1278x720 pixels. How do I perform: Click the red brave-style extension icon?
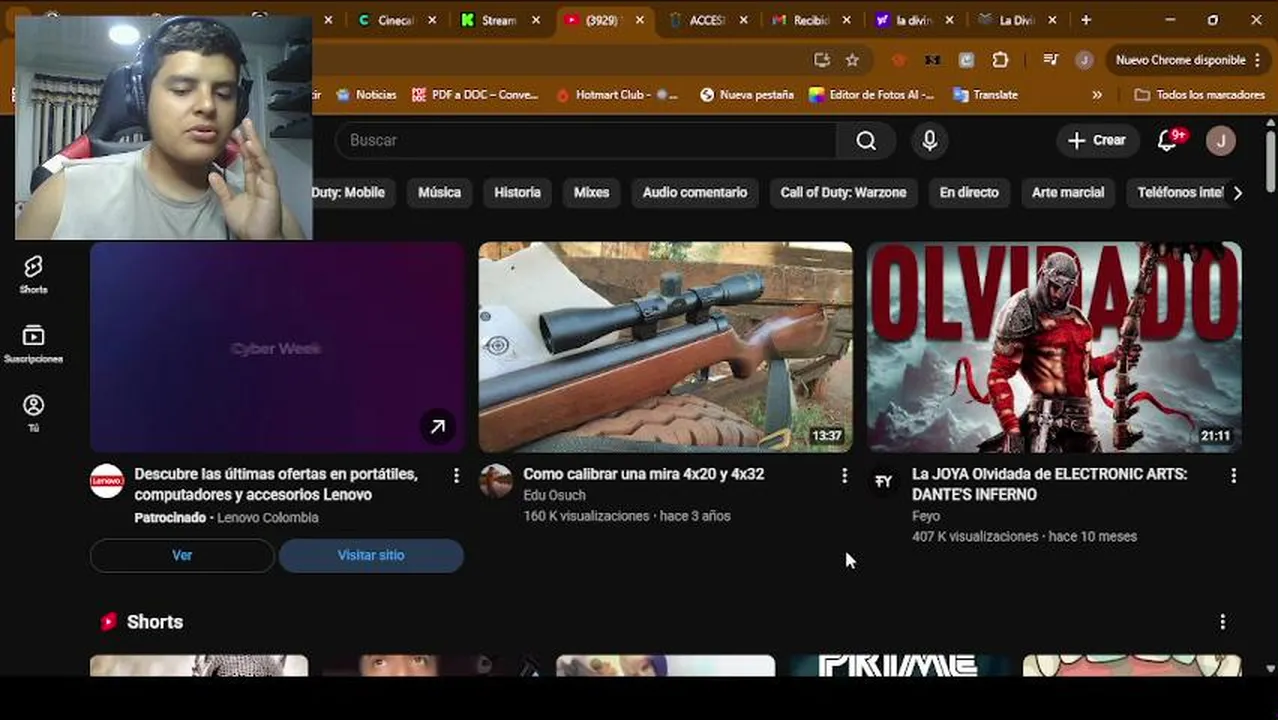pos(898,60)
